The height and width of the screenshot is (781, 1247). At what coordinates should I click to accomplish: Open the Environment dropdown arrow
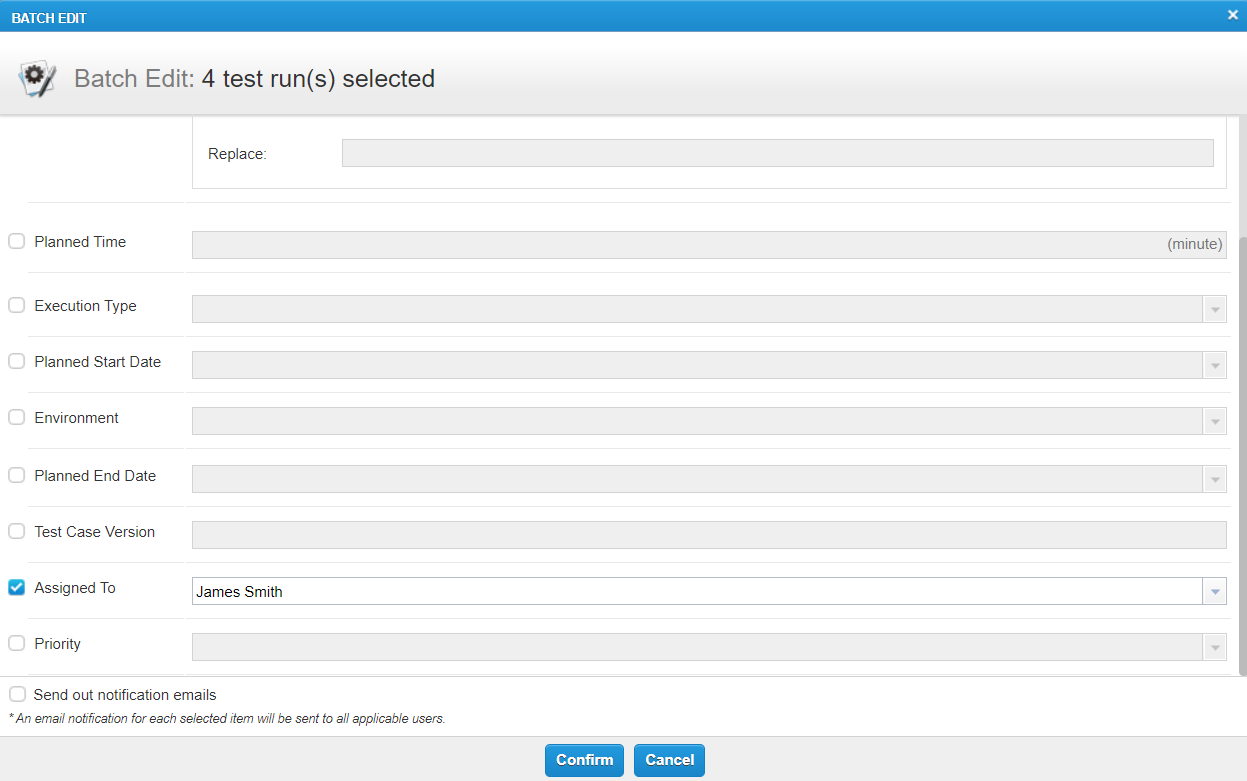click(x=1215, y=422)
